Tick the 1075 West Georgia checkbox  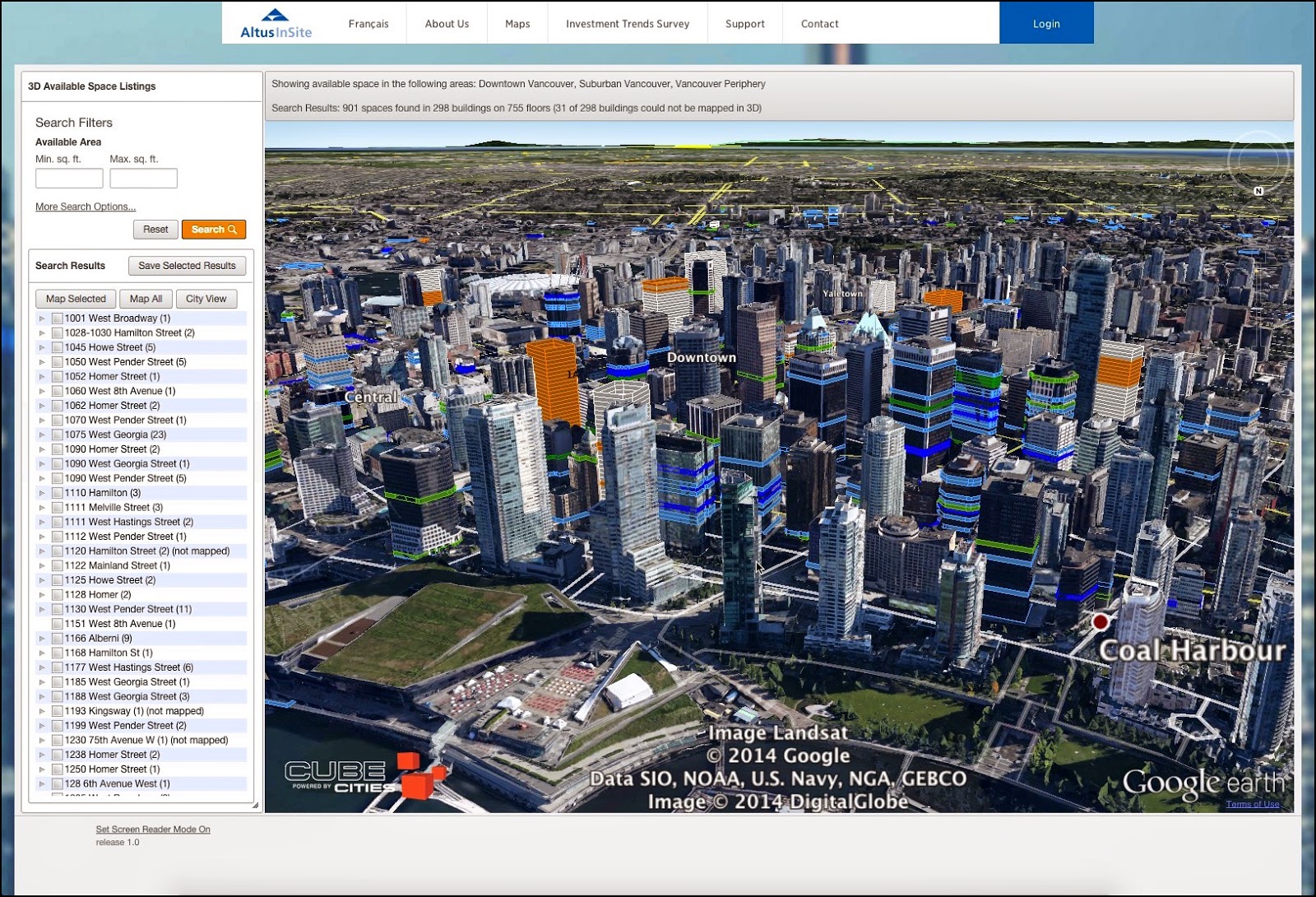point(58,435)
